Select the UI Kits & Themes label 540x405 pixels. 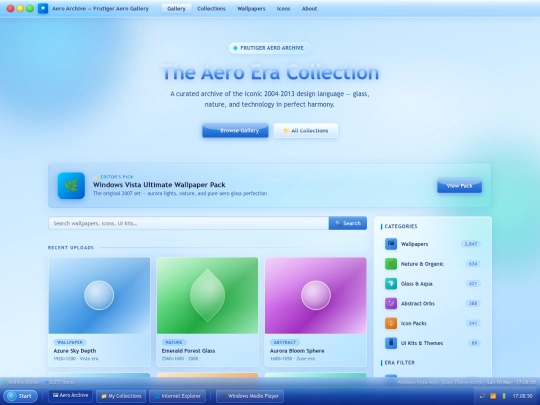click(x=422, y=343)
